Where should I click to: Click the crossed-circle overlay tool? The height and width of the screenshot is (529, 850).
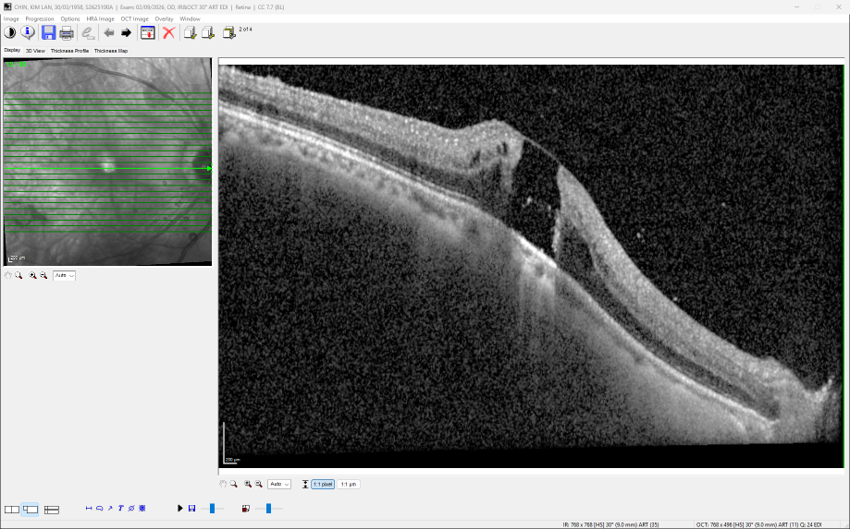click(131, 508)
